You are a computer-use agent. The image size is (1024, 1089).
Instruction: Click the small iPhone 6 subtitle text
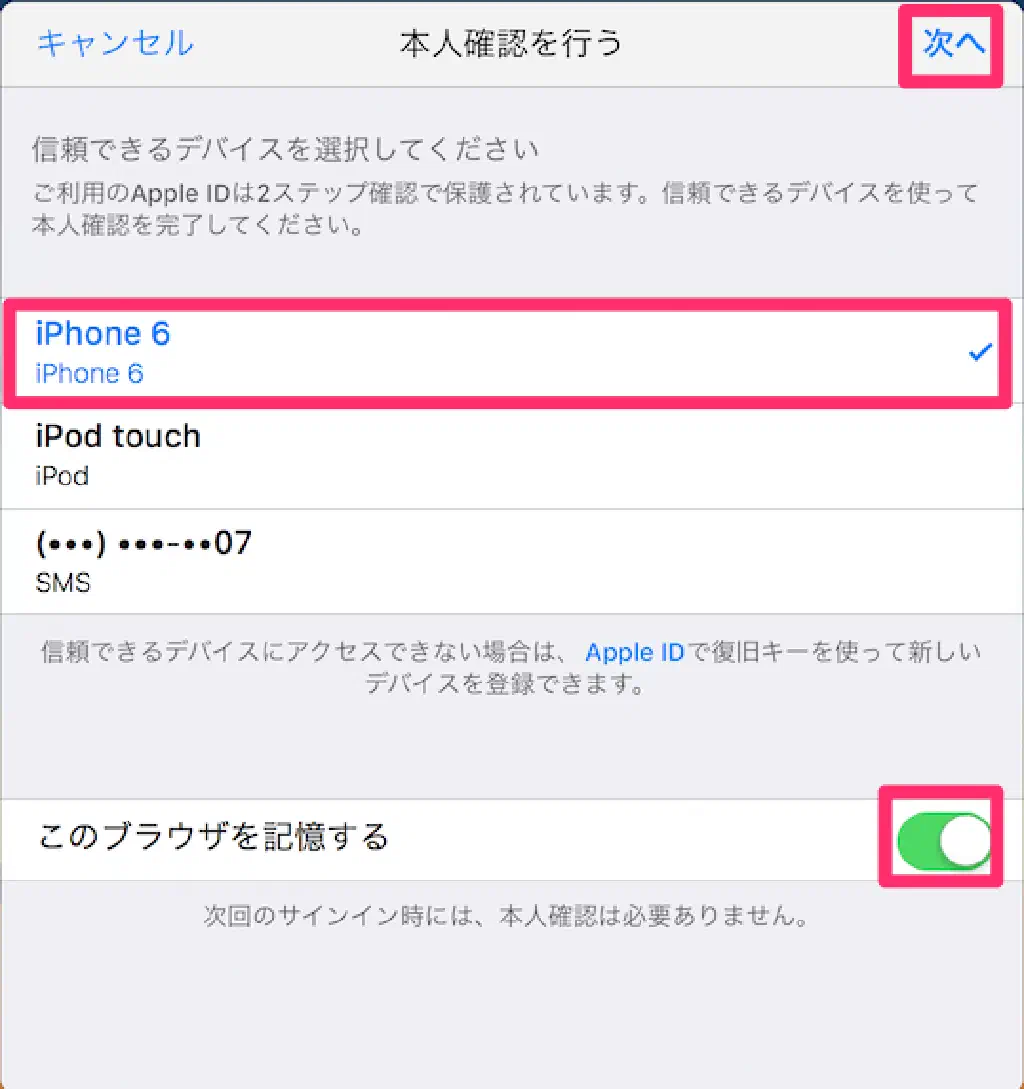coord(89,374)
